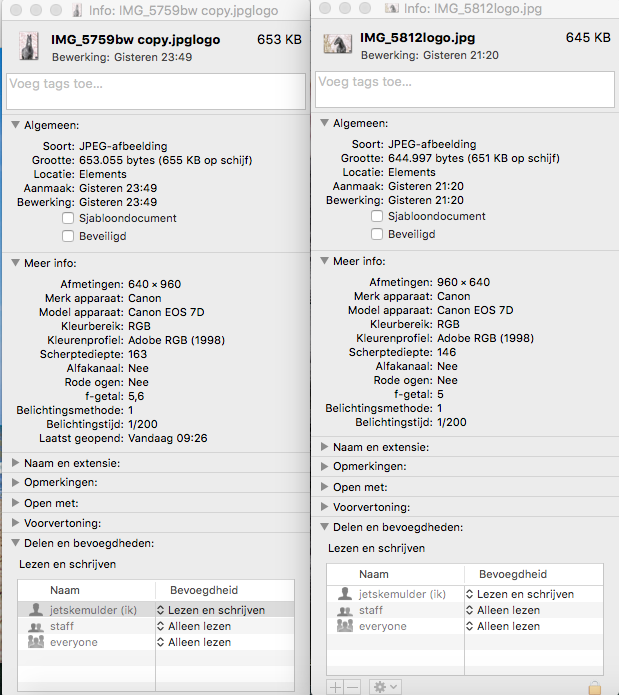Click the title bar proxy icon of IMG_5812logo.jpg

392,8
